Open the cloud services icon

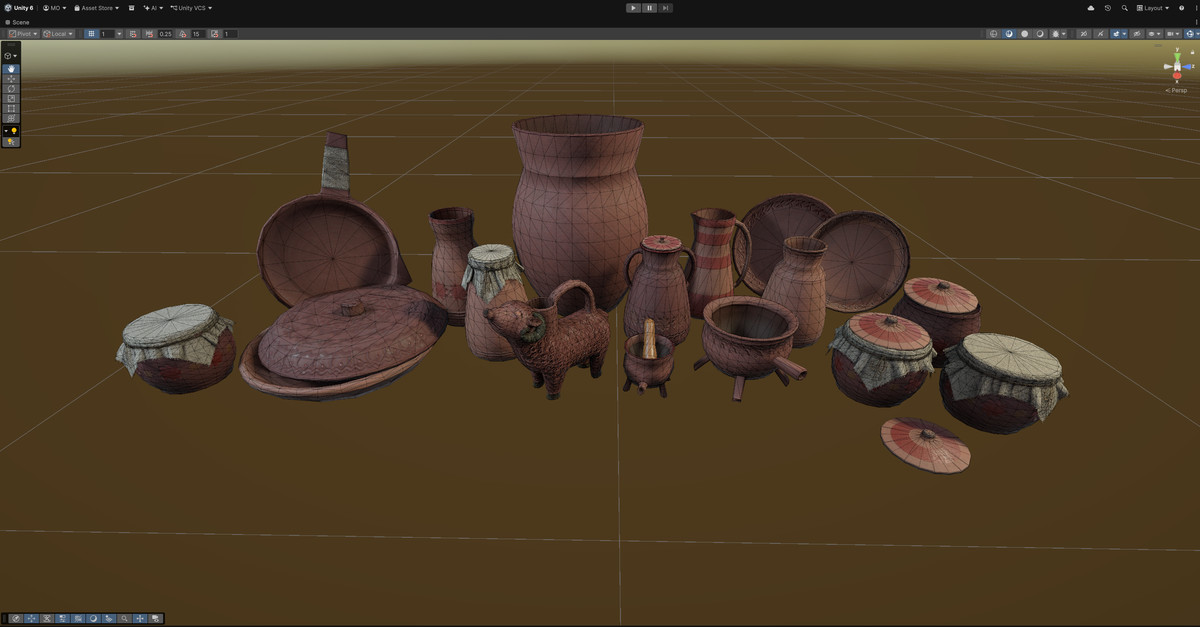1091,8
